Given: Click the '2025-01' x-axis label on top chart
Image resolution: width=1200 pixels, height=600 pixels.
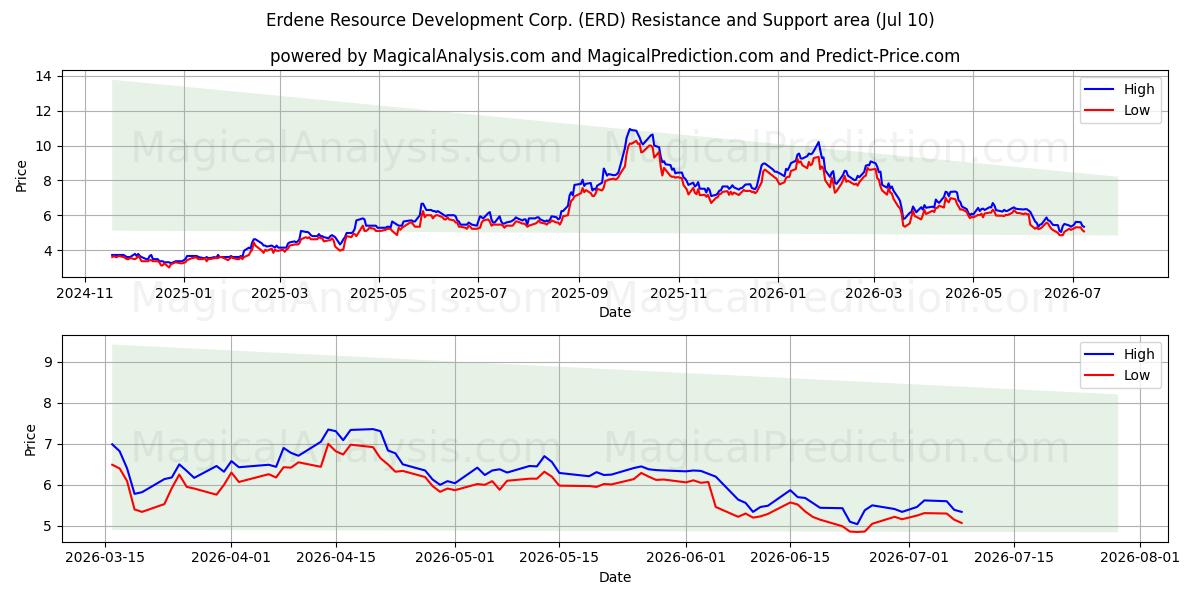Looking at the screenshot, I should [184, 294].
